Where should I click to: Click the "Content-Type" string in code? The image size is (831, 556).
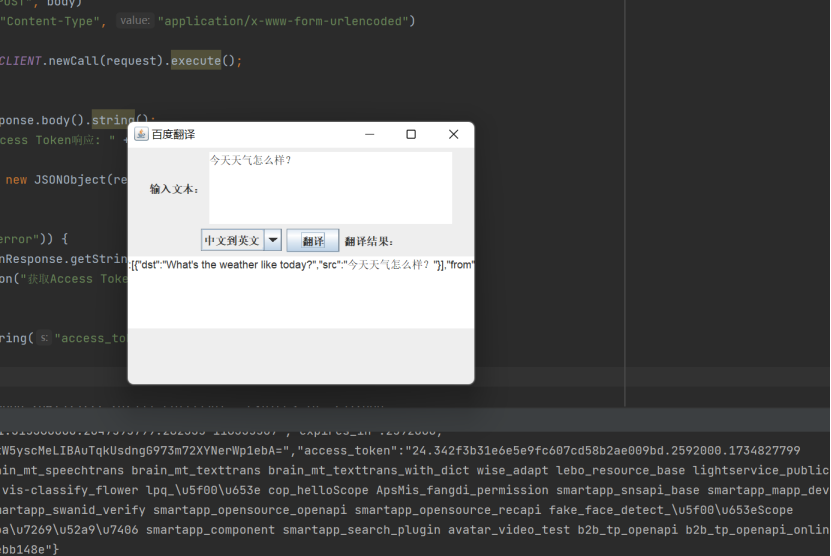[49, 21]
